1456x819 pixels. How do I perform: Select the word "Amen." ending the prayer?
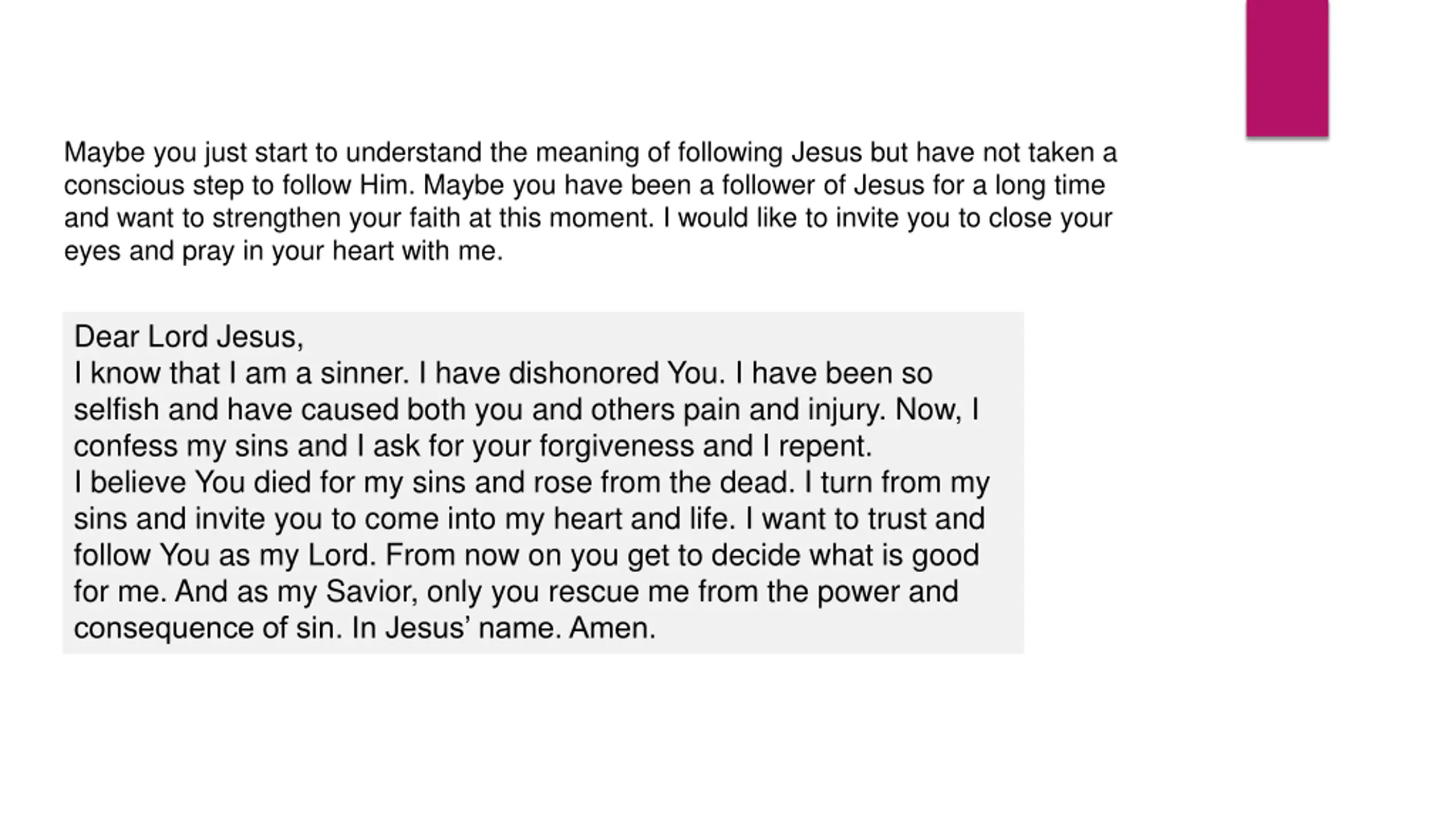(x=613, y=628)
